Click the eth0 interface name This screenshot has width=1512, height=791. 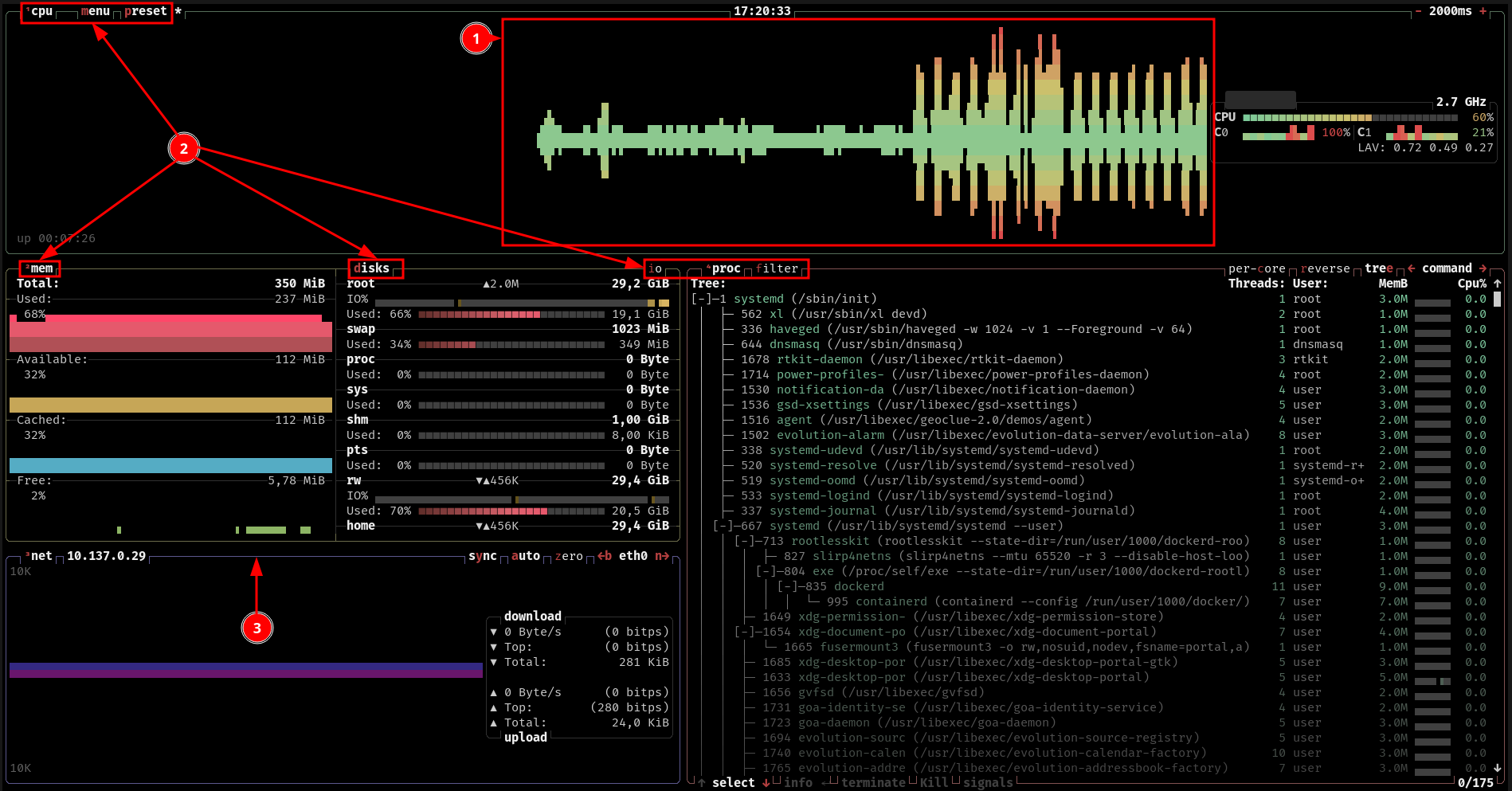[x=633, y=556]
